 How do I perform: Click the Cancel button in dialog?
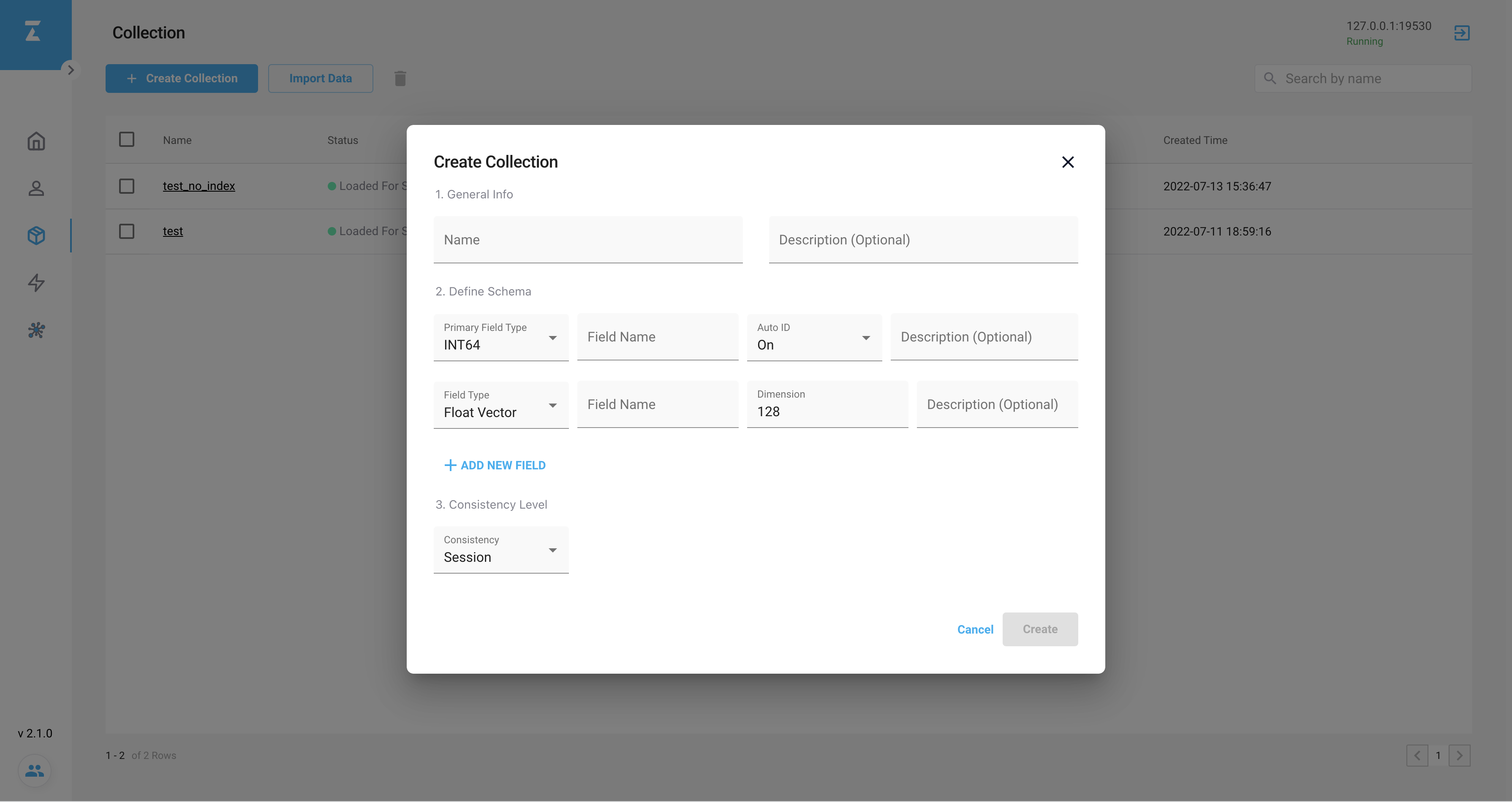(975, 629)
